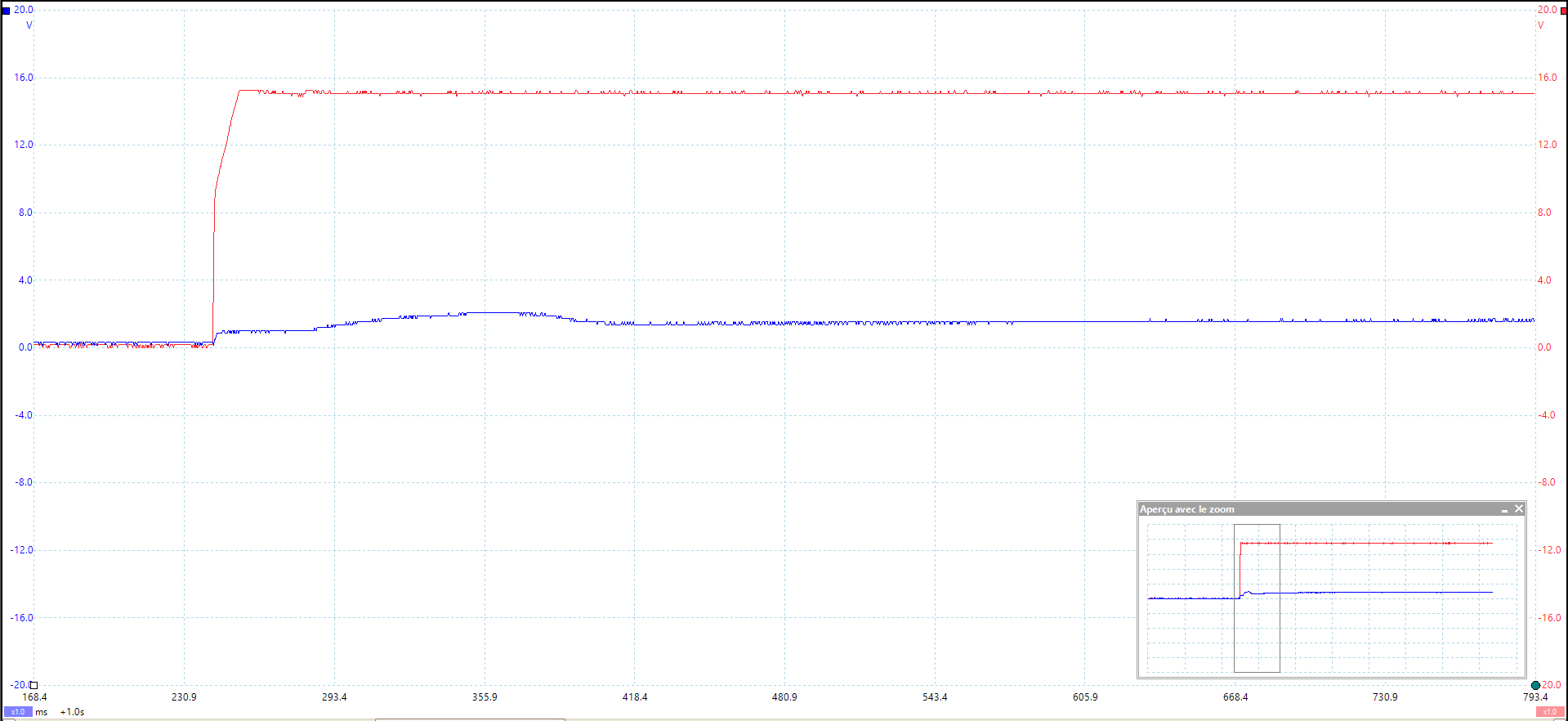Click the 605.9 time axis label
Image resolution: width=1568 pixels, height=721 pixels.
pyautogui.click(x=1085, y=697)
